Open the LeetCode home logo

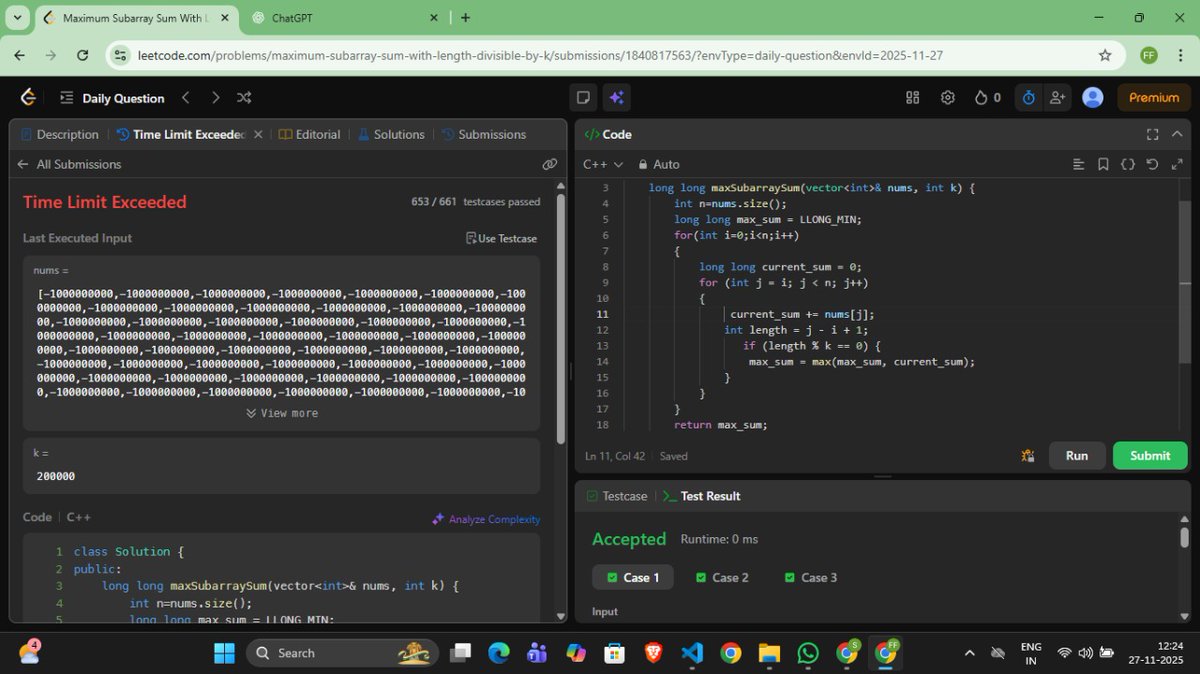28,97
